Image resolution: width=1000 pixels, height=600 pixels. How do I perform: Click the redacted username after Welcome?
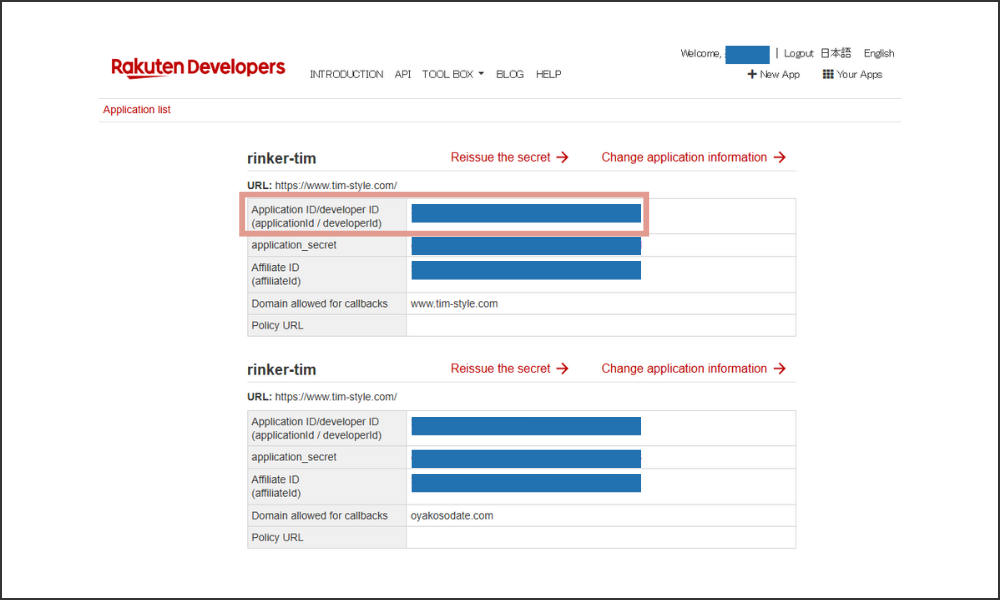tap(747, 55)
